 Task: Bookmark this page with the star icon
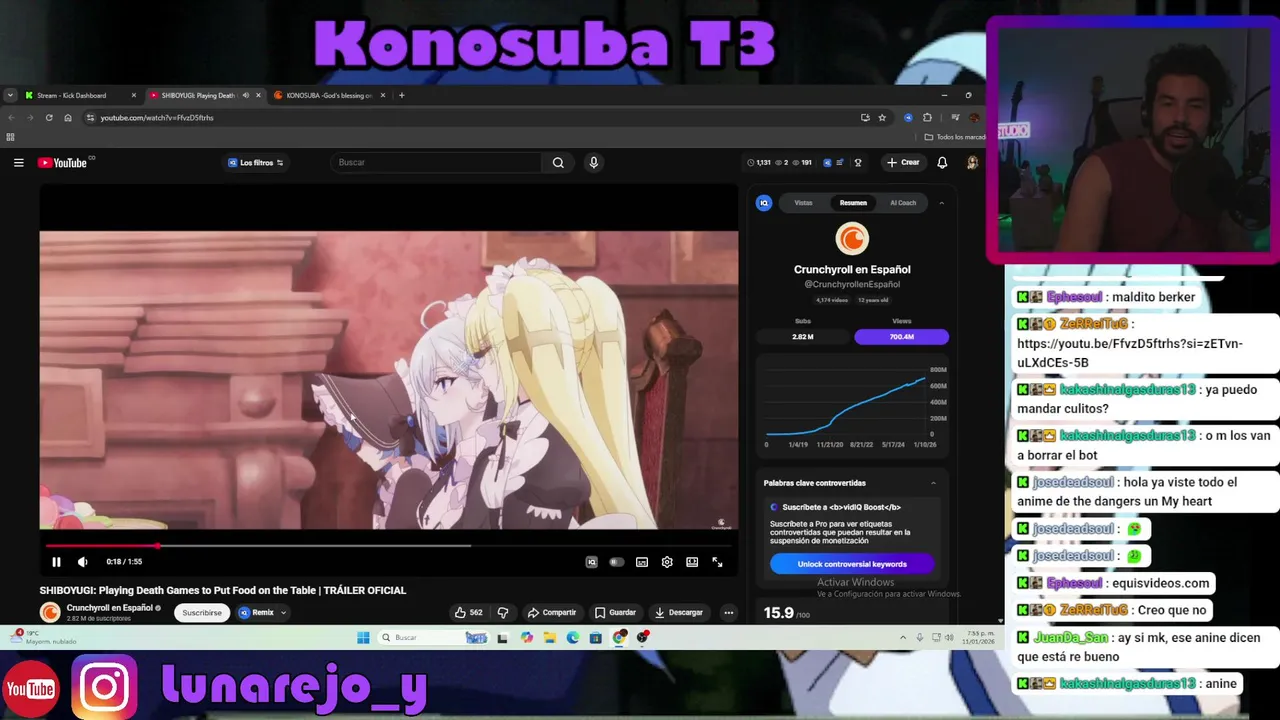(x=882, y=118)
